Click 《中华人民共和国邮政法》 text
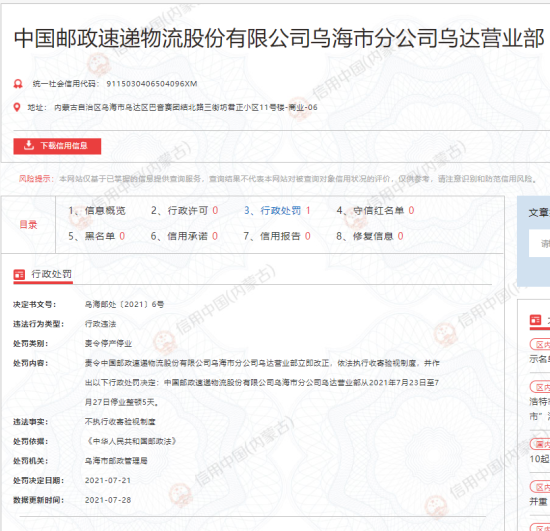This screenshot has height=531, width=550. (x=130, y=441)
